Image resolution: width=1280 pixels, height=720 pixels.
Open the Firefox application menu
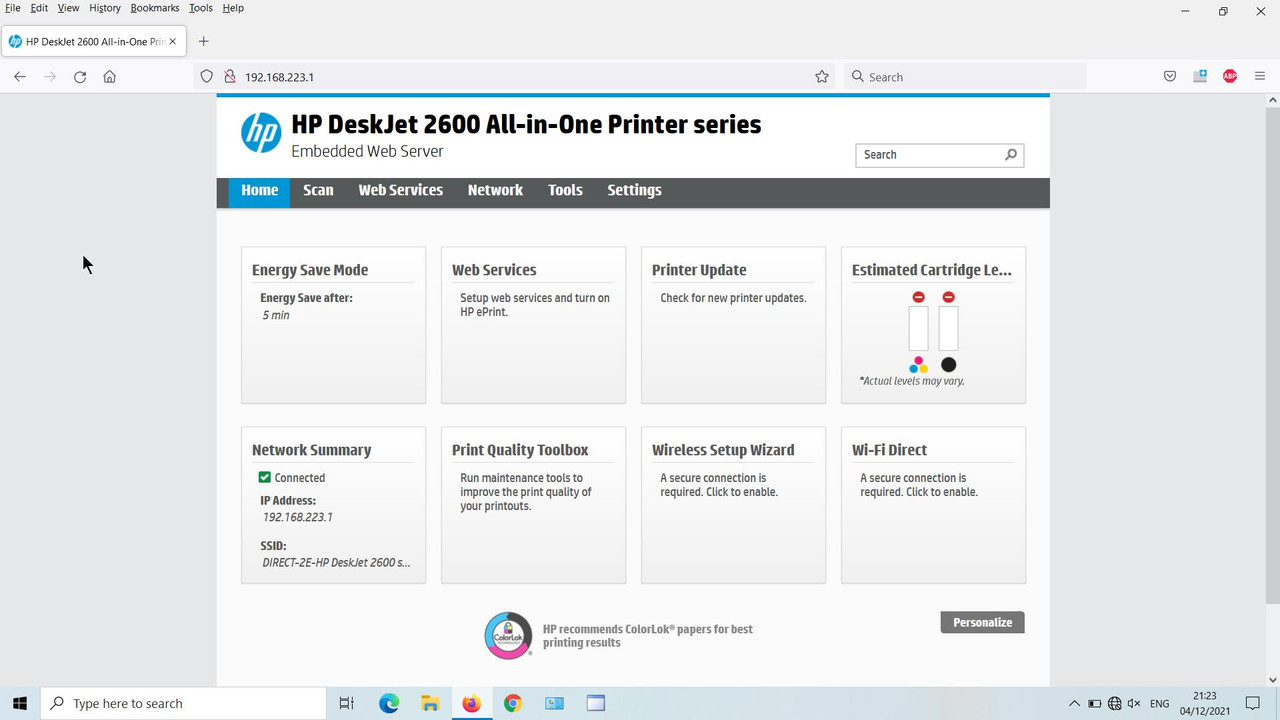click(1260, 77)
